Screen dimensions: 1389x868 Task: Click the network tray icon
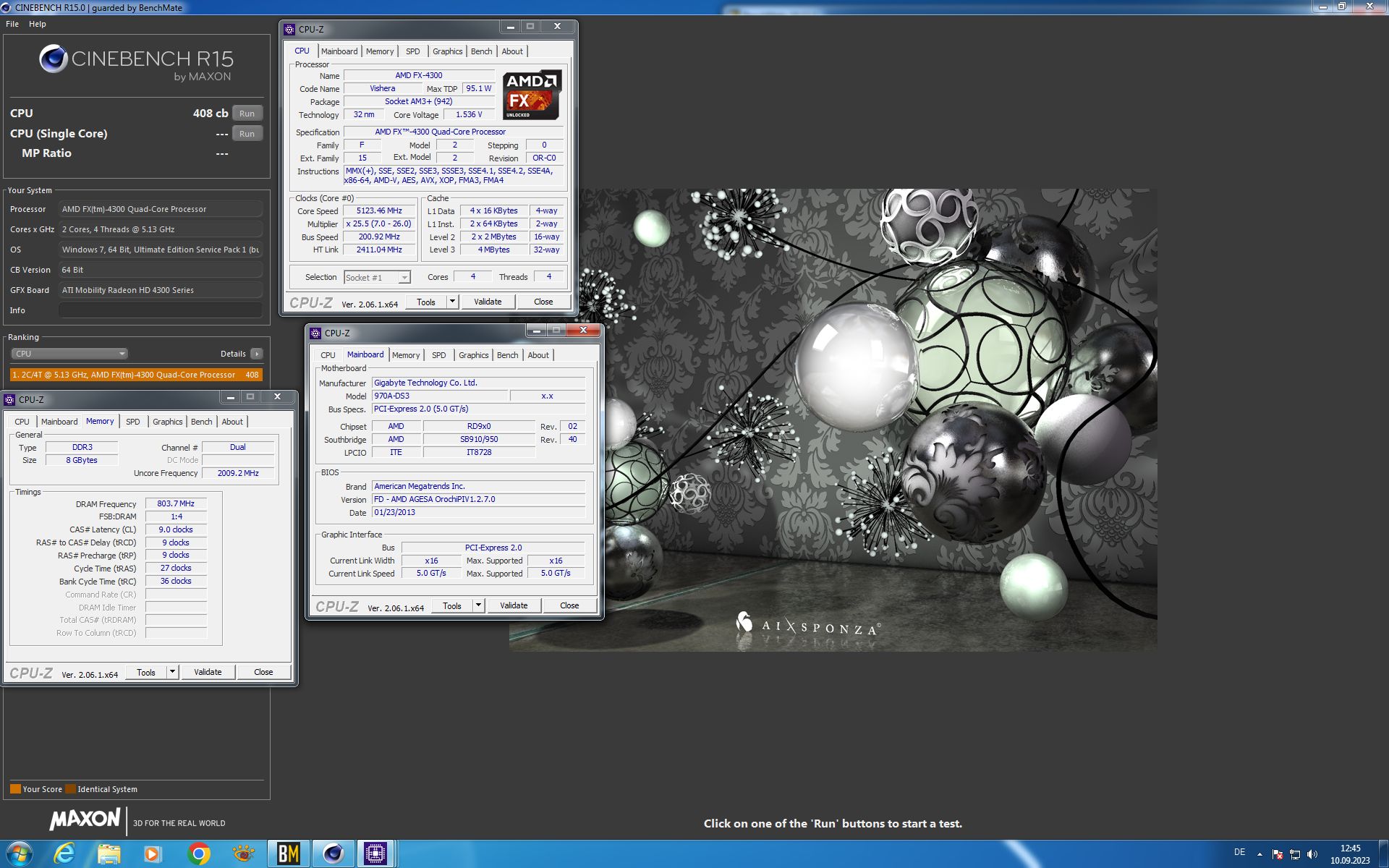[x=1295, y=854]
